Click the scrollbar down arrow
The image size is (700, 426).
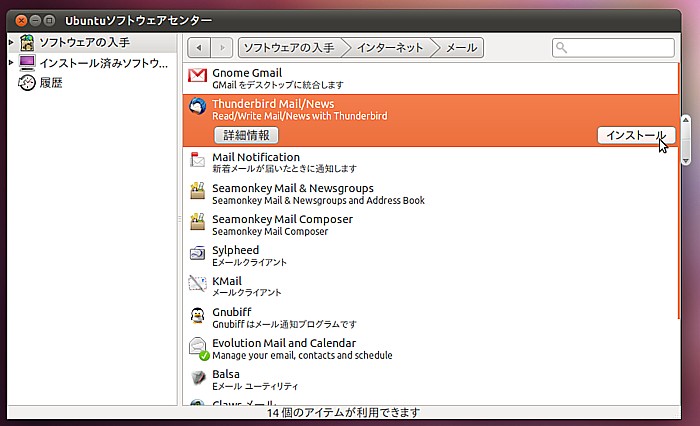[686, 160]
